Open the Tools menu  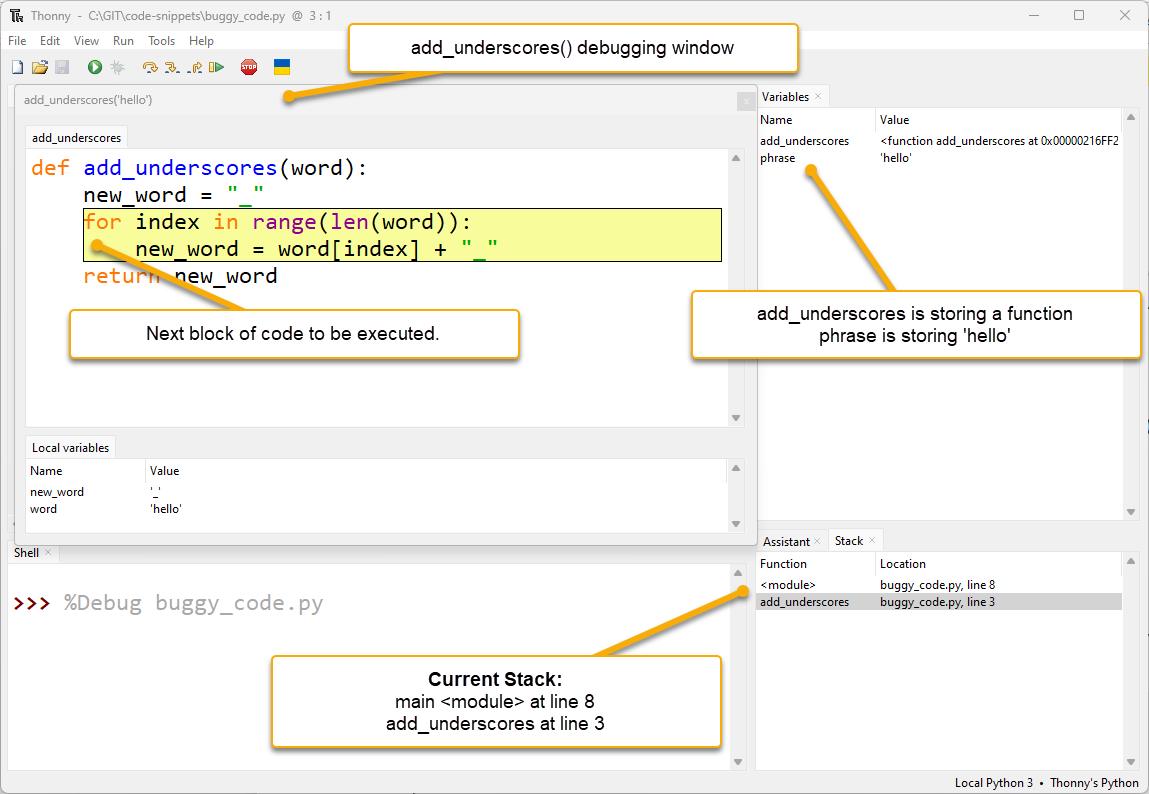[161, 41]
